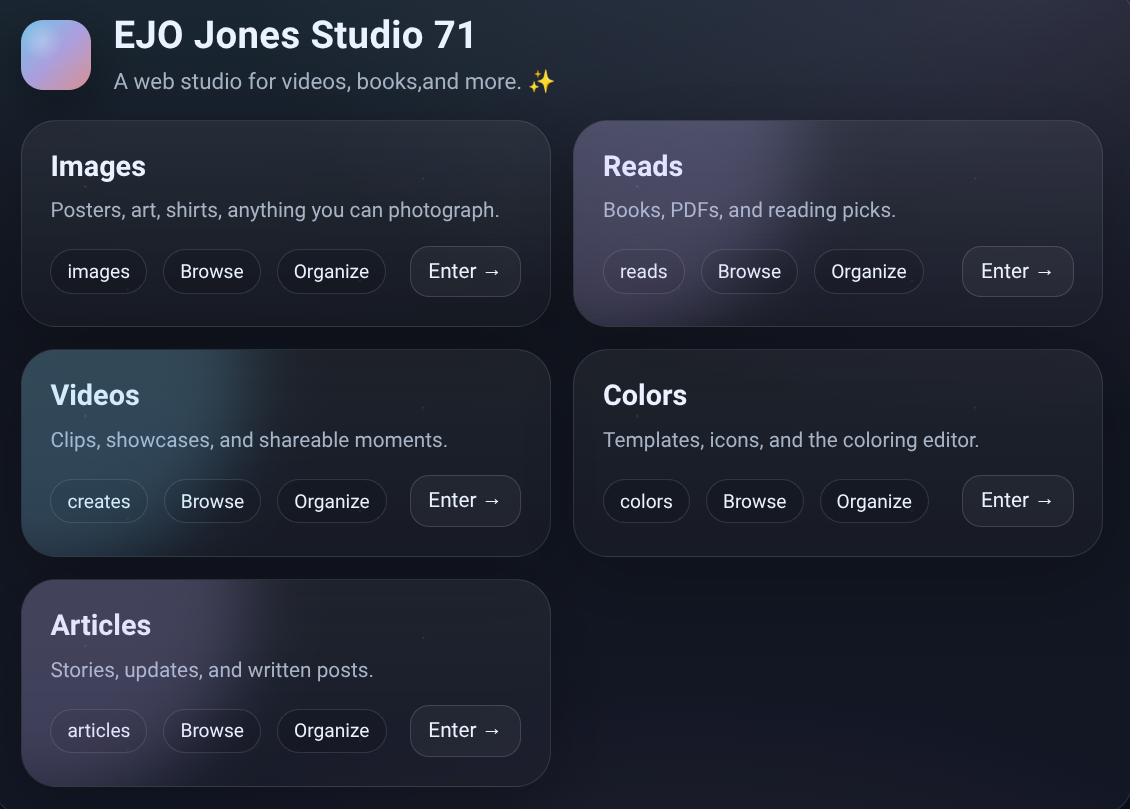Viewport: 1130px width, 809px height.
Task: Enter the Colors section
Action: pyautogui.click(x=1017, y=501)
